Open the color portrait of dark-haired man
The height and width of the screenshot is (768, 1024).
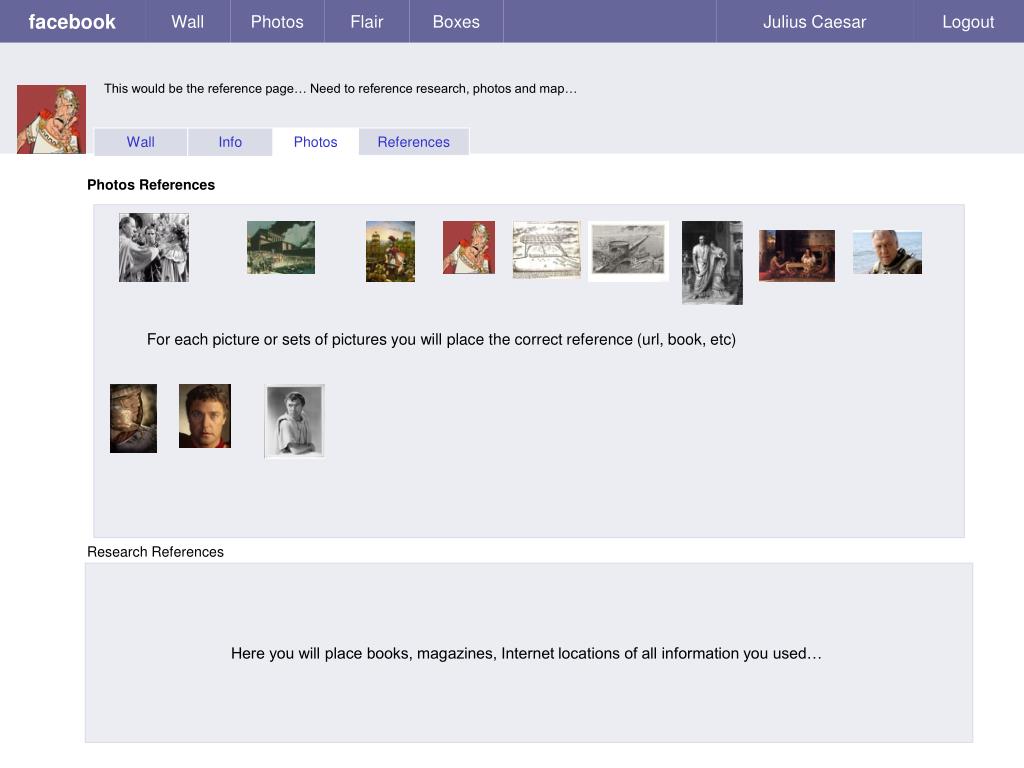point(205,416)
